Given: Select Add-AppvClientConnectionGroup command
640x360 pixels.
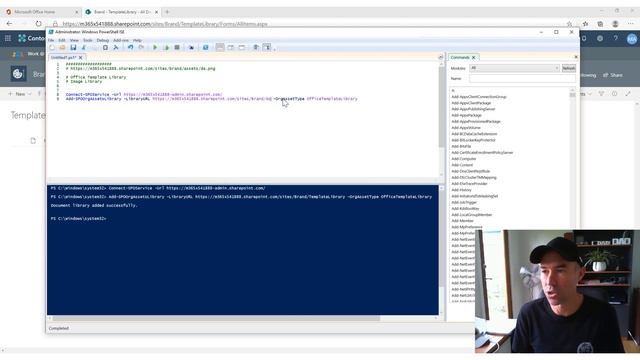Looking at the screenshot, I should click(479, 97).
